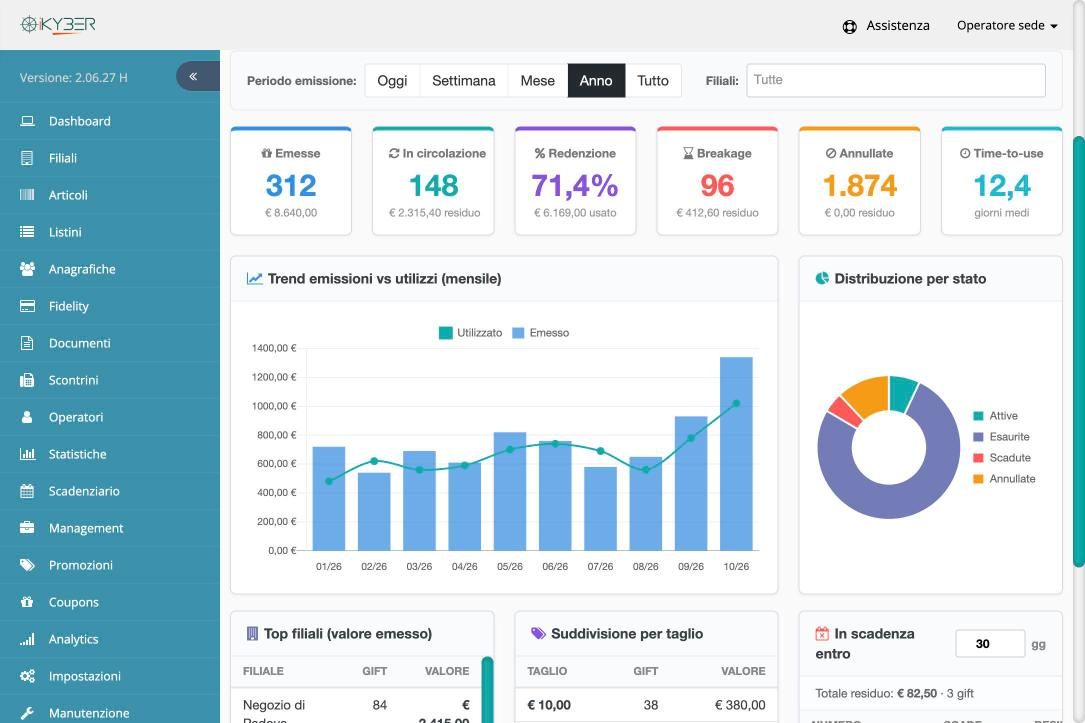Open the Operatore sede dropdown
The height and width of the screenshot is (723, 1085).
click(1007, 26)
